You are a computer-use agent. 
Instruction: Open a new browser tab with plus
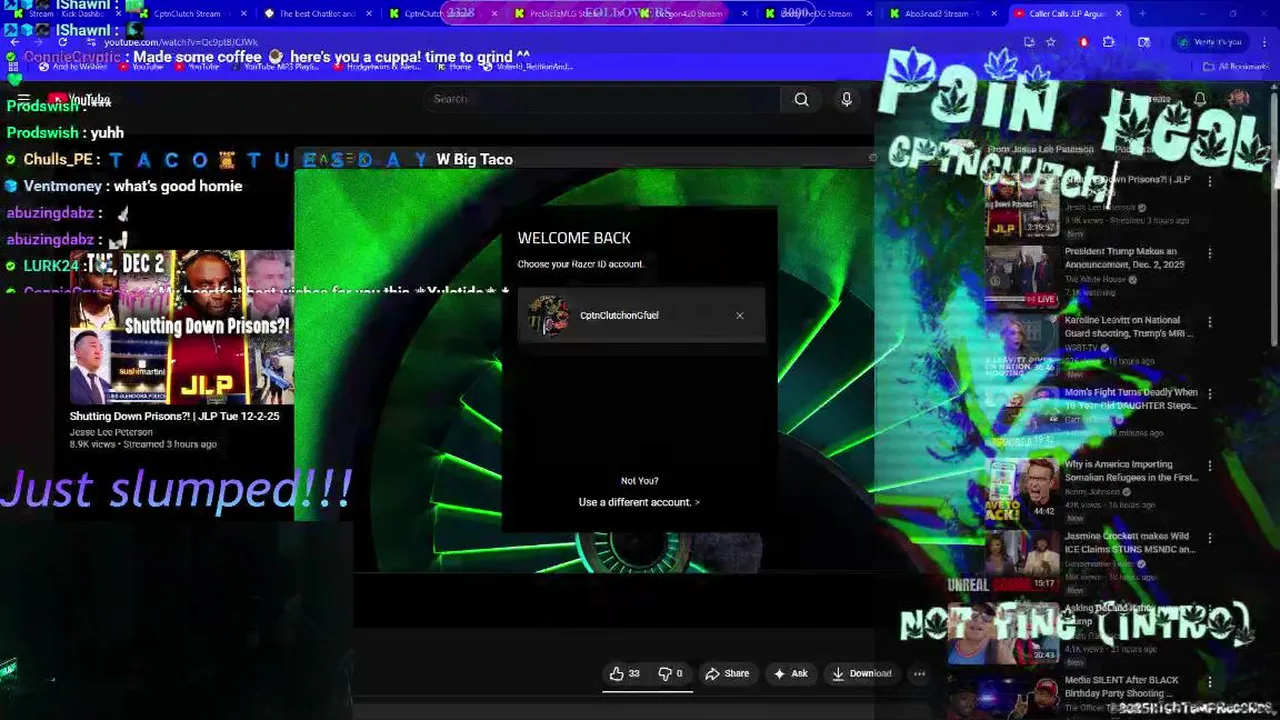coord(1142,14)
